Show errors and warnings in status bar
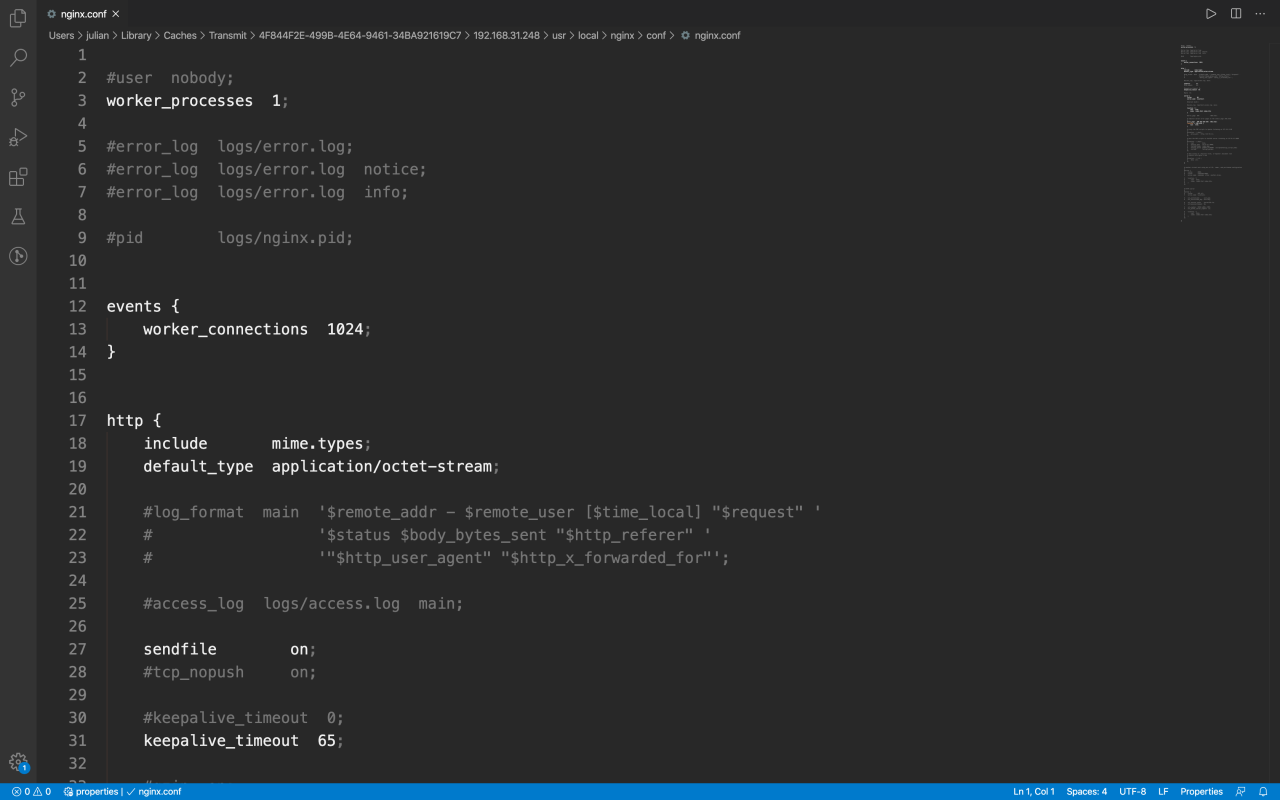The height and width of the screenshot is (800, 1280). pos(31,792)
